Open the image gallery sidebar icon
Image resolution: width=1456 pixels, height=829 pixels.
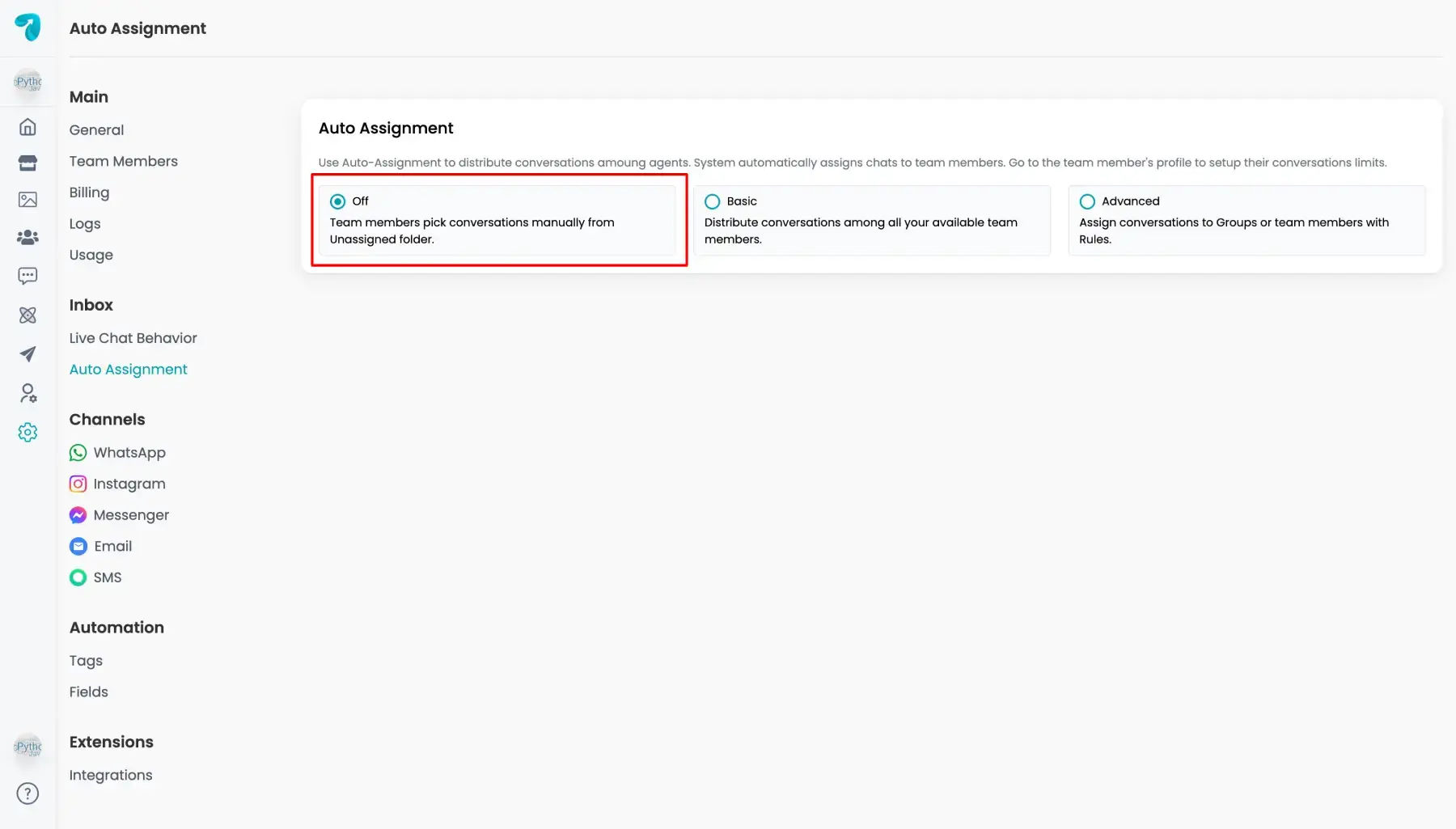pos(28,200)
